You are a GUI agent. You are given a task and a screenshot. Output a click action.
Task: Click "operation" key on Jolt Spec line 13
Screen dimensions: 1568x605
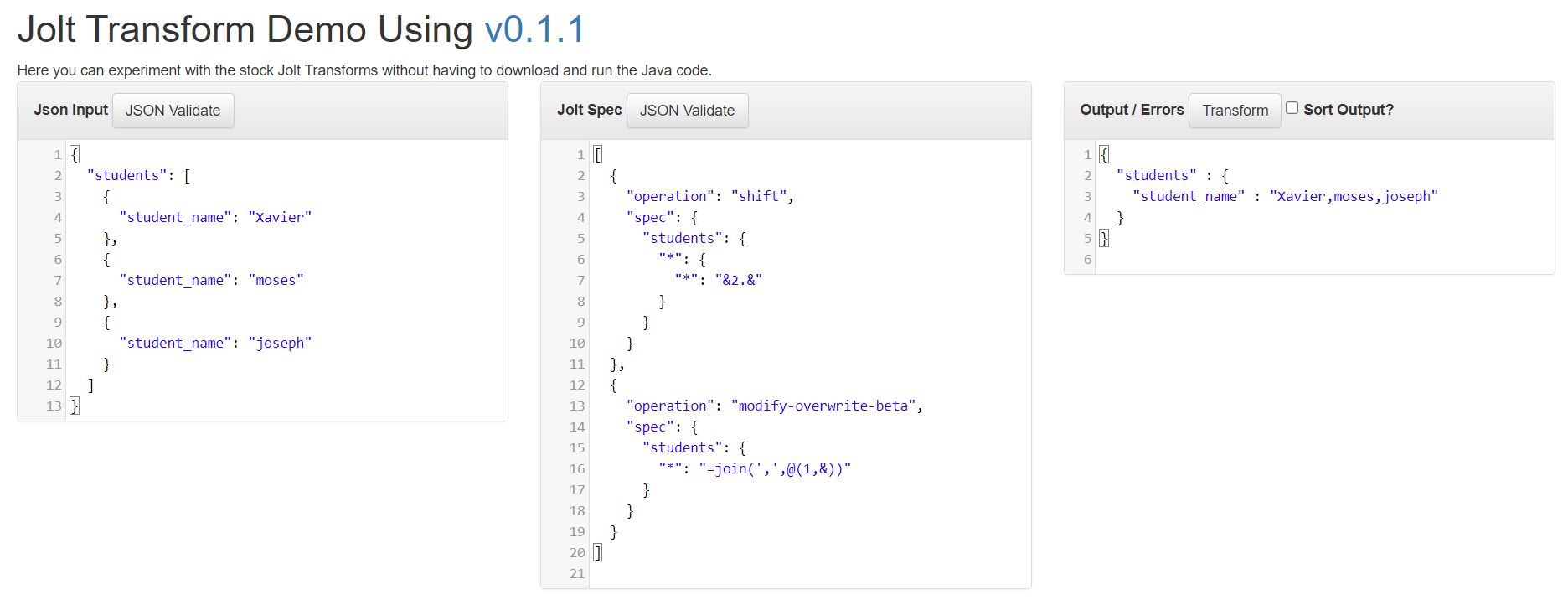(x=671, y=406)
